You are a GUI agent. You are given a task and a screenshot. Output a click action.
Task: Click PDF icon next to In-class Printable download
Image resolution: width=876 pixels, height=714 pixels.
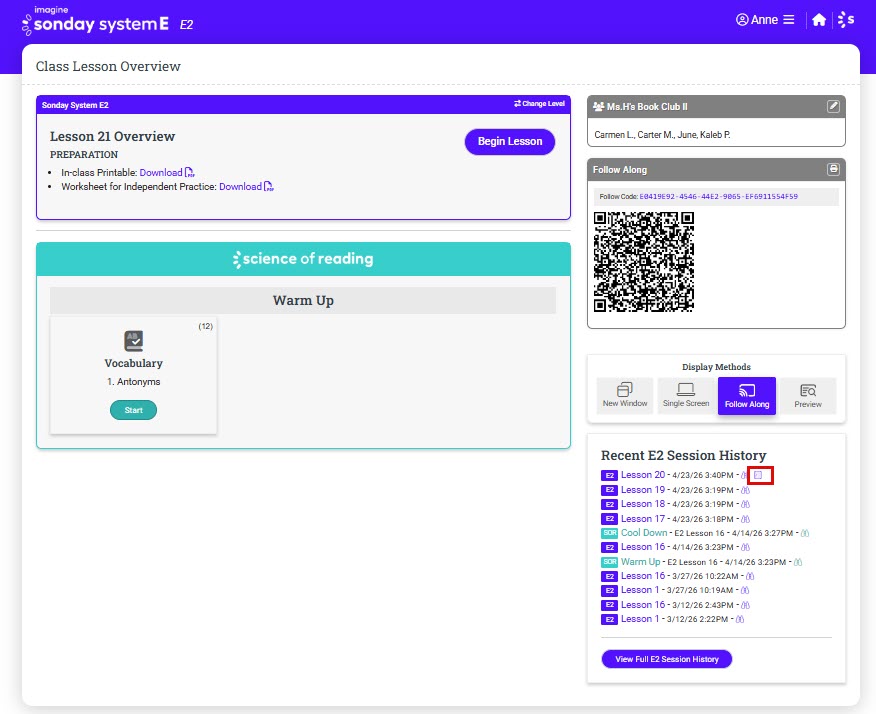pyautogui.click(x=189, y=172)
